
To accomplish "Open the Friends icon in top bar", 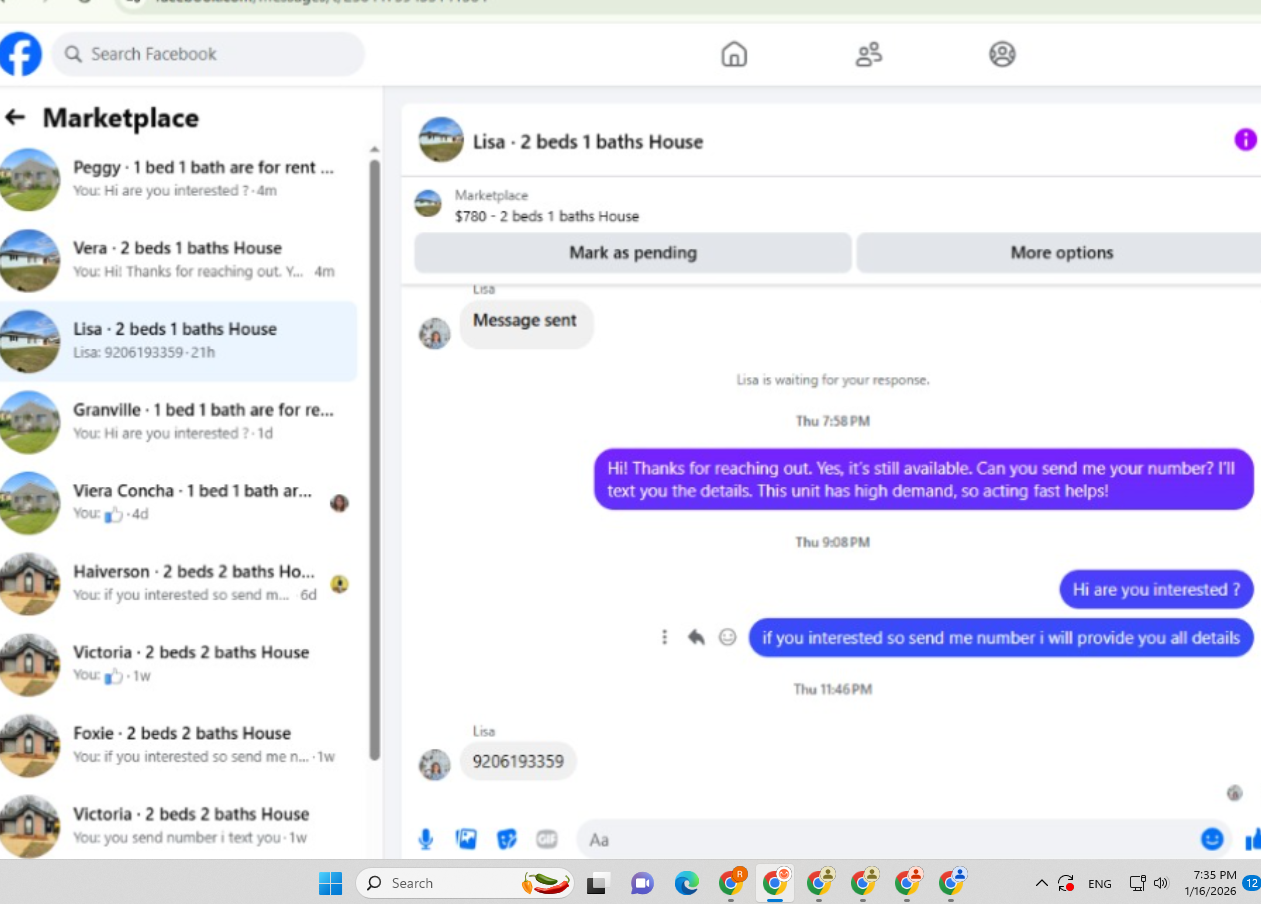I will (x=869, y=54).
